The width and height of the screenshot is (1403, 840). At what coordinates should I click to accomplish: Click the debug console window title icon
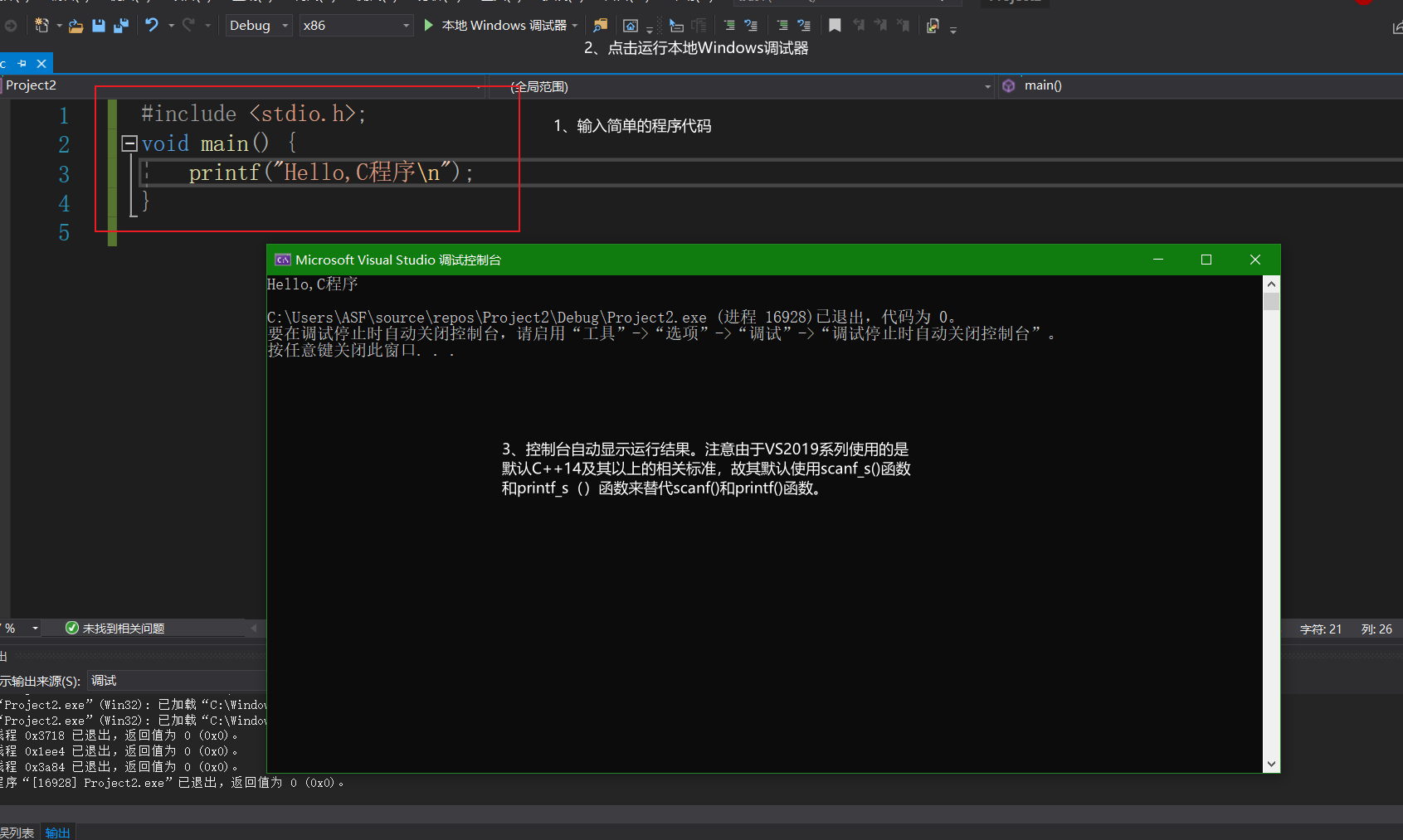coord(283,260)
